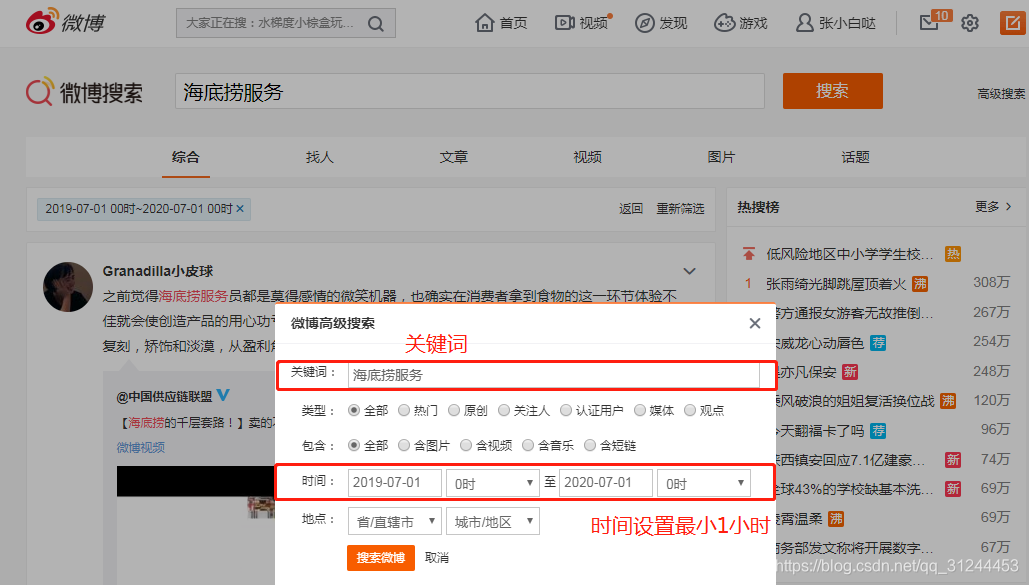Click the main search box with 海底捞服务
The width and height of the screenshot is (1029, 585).
(470, 91)
